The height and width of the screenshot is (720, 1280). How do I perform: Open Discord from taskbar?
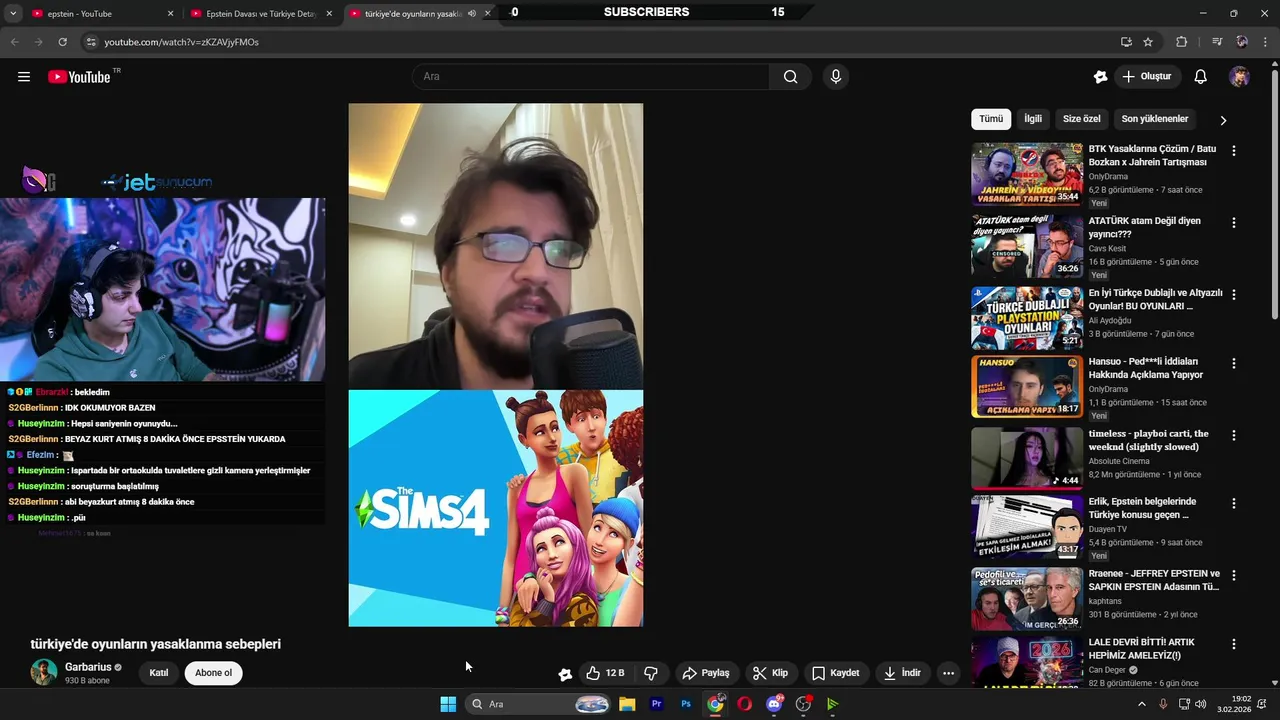point(774,704)
